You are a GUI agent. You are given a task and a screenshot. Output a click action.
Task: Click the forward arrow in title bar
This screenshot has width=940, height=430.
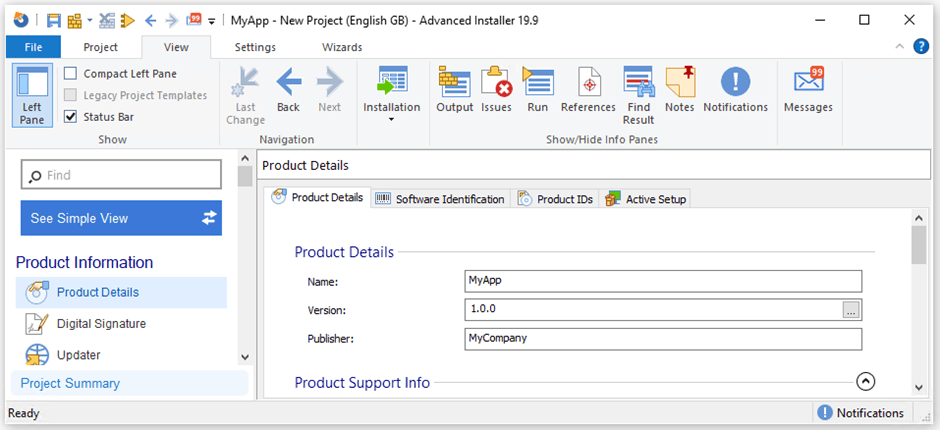[x=171, y=20]
